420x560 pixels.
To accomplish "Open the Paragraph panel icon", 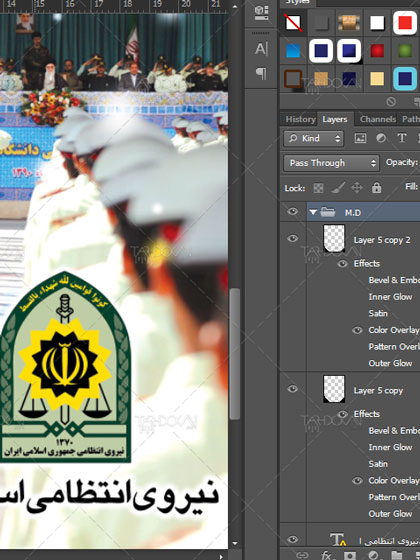I will click(261, 74).
